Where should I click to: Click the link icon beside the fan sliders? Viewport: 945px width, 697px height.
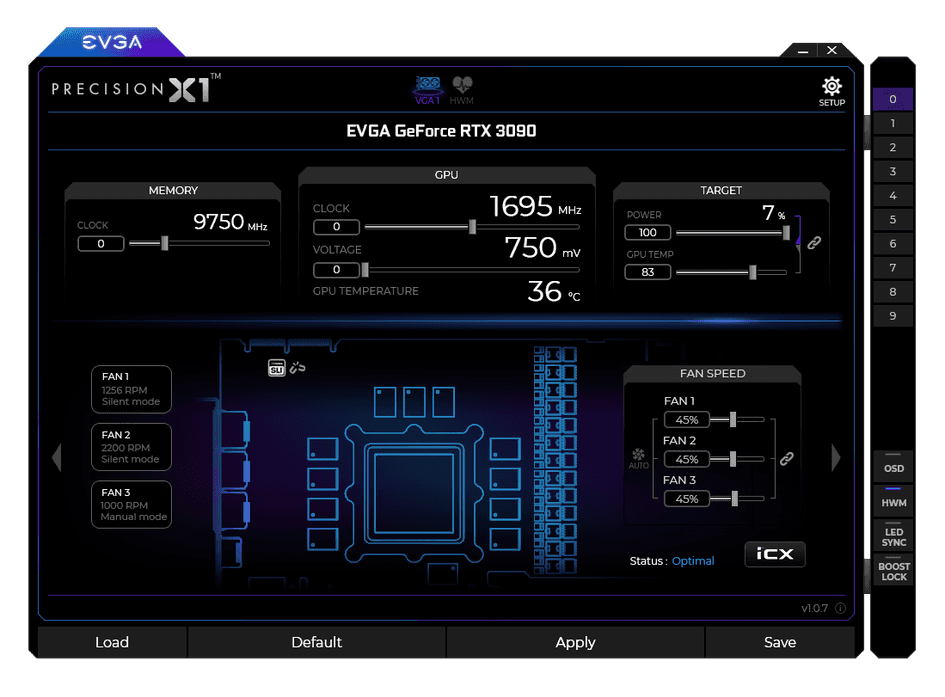(x=786, y=459)
